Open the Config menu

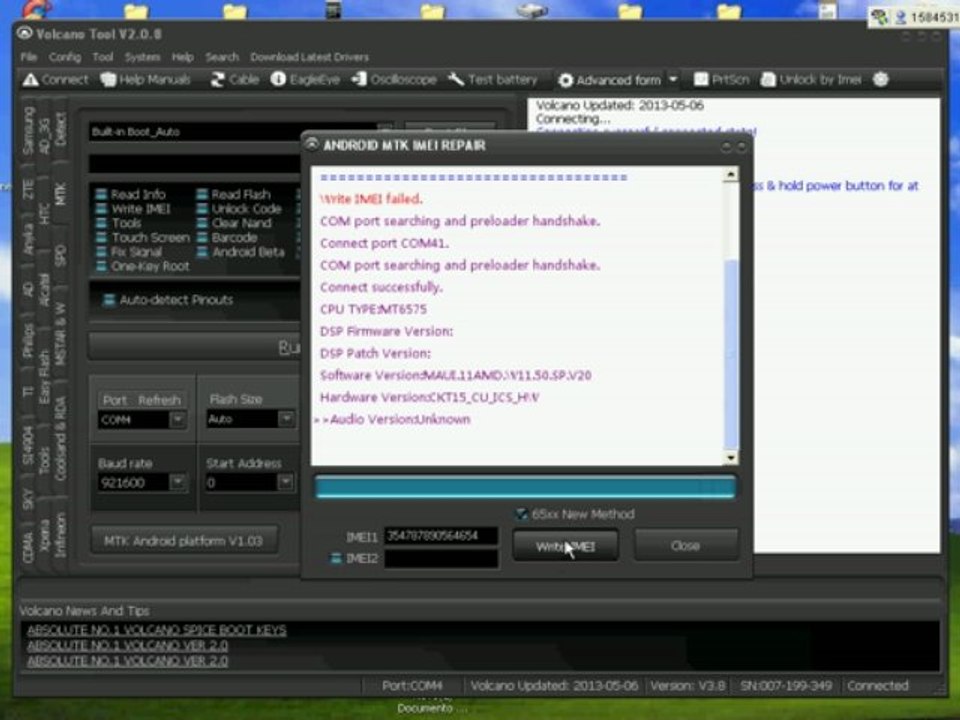coord(65,57)
